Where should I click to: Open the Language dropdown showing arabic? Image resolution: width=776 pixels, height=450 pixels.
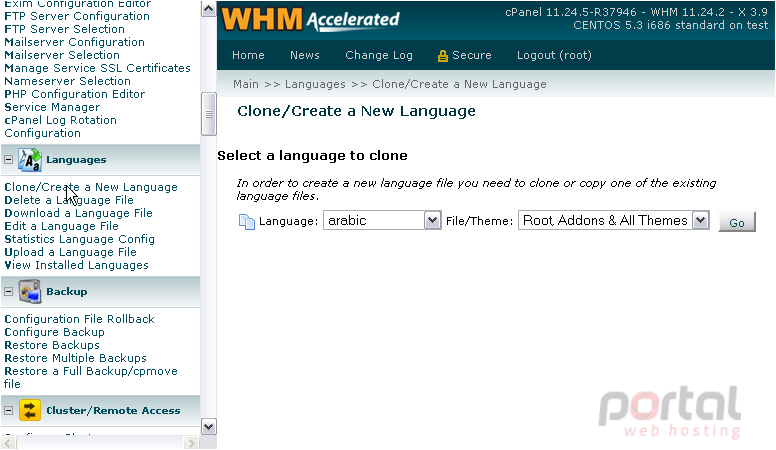tap(382, 220)
